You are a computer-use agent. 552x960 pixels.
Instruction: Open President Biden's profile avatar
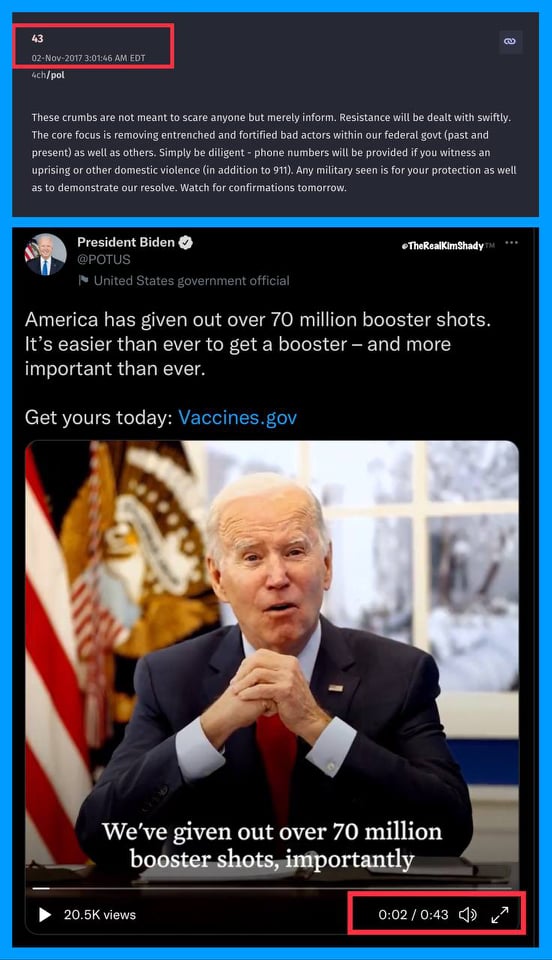pos(45,254)
